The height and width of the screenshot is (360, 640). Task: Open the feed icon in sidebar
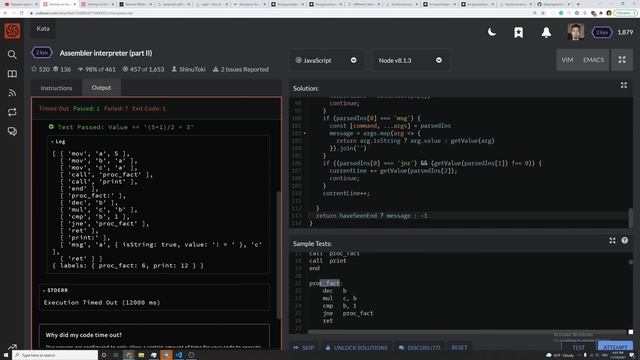click(12, 93)
